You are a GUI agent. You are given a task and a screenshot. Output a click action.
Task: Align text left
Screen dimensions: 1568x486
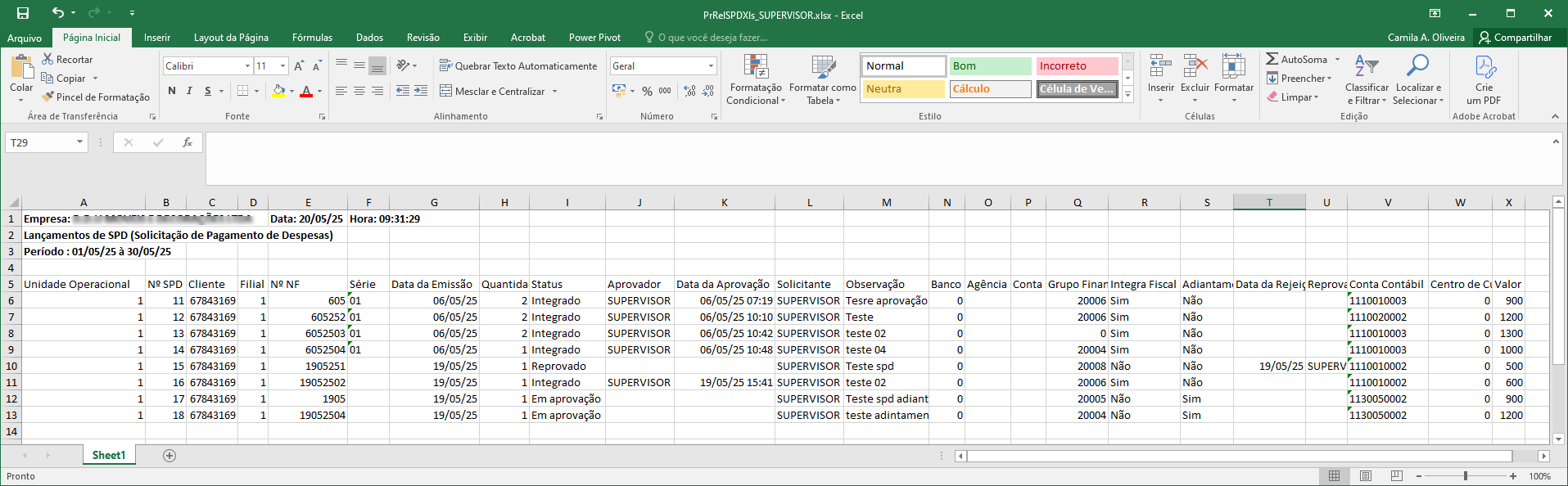pos(341,91)
